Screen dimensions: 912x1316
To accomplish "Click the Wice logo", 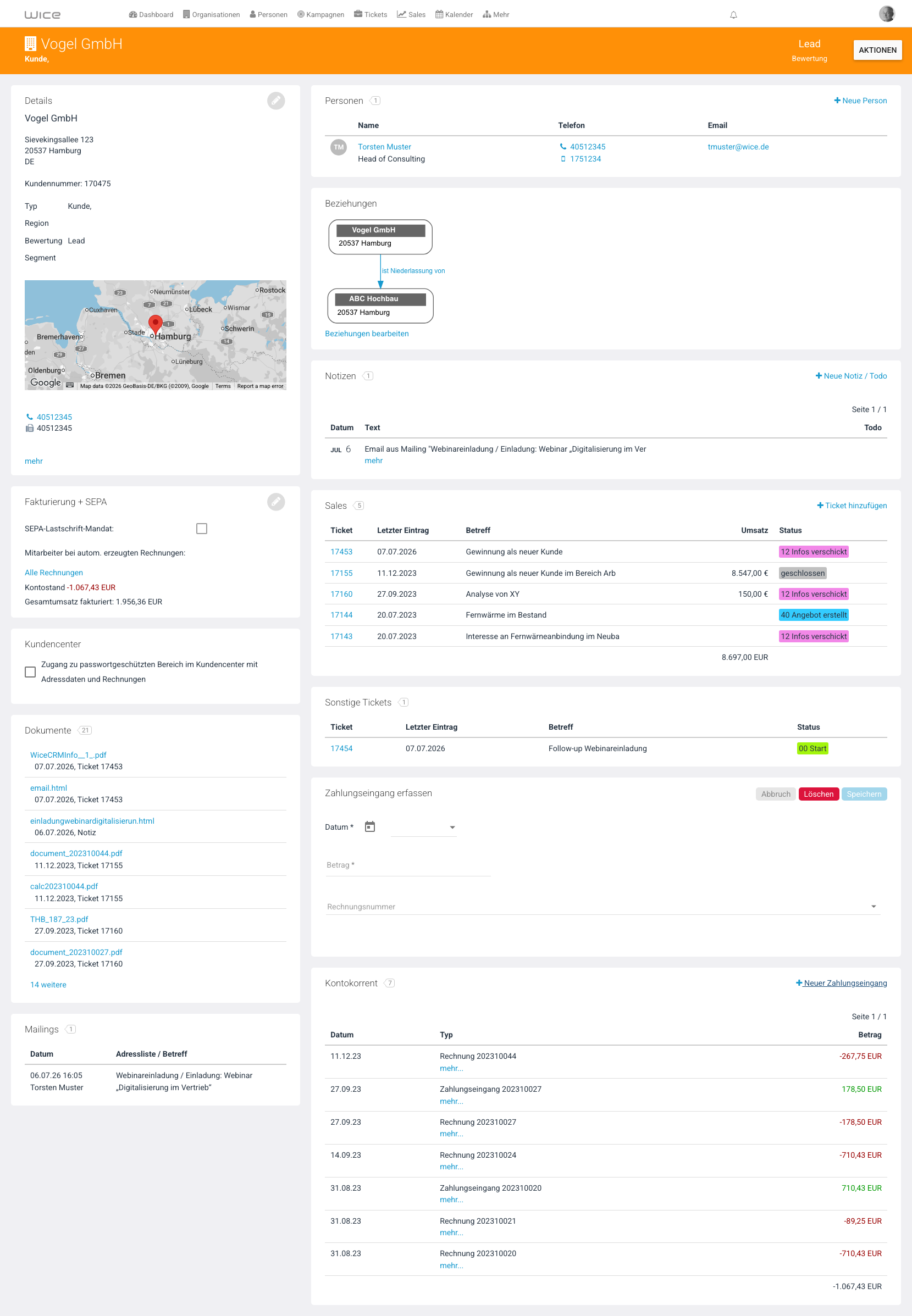I will point(42,15).
